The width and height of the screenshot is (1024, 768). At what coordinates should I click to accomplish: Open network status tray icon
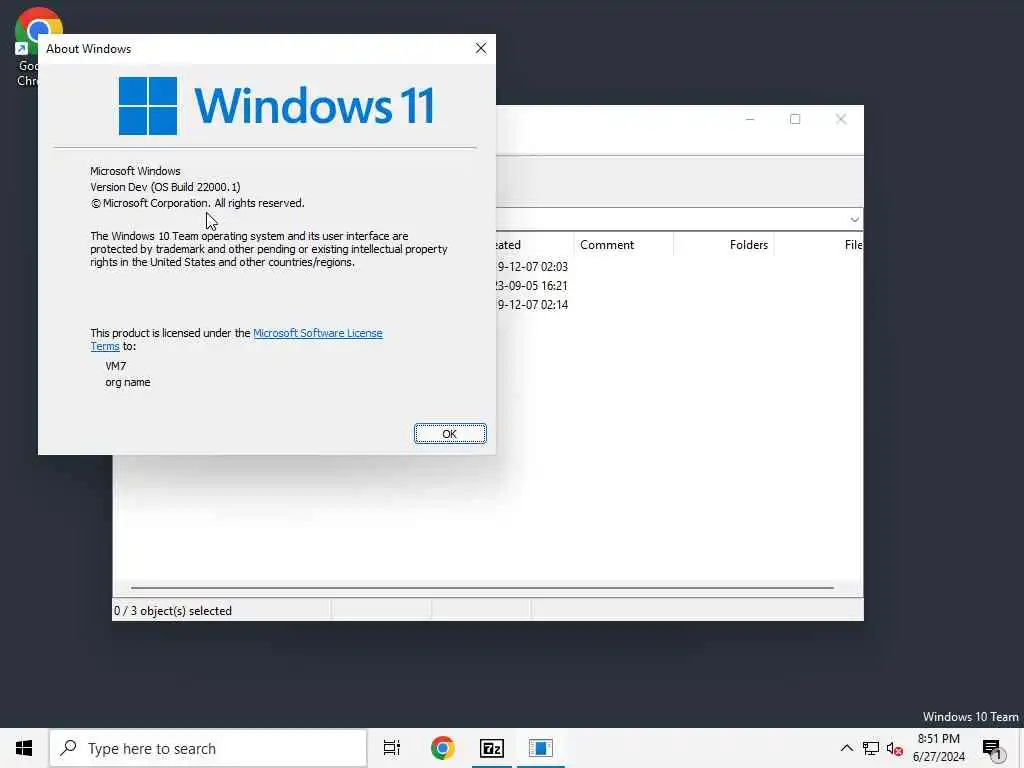[x=871, y=748]
